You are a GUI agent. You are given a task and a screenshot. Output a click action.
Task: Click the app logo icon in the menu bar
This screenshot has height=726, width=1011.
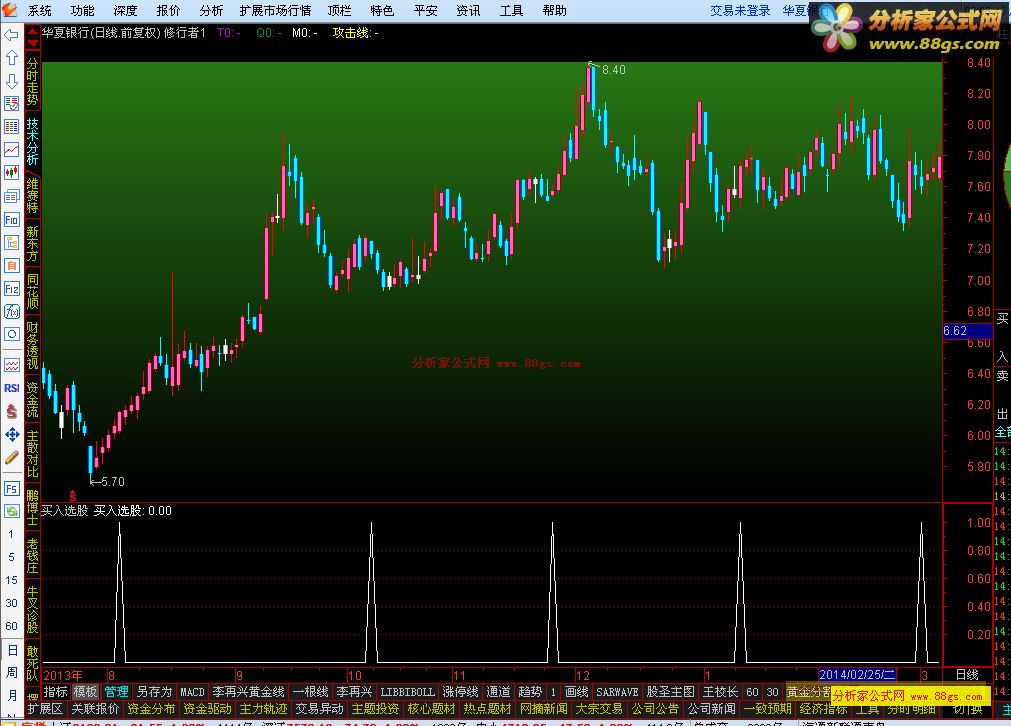coord(10,10)
